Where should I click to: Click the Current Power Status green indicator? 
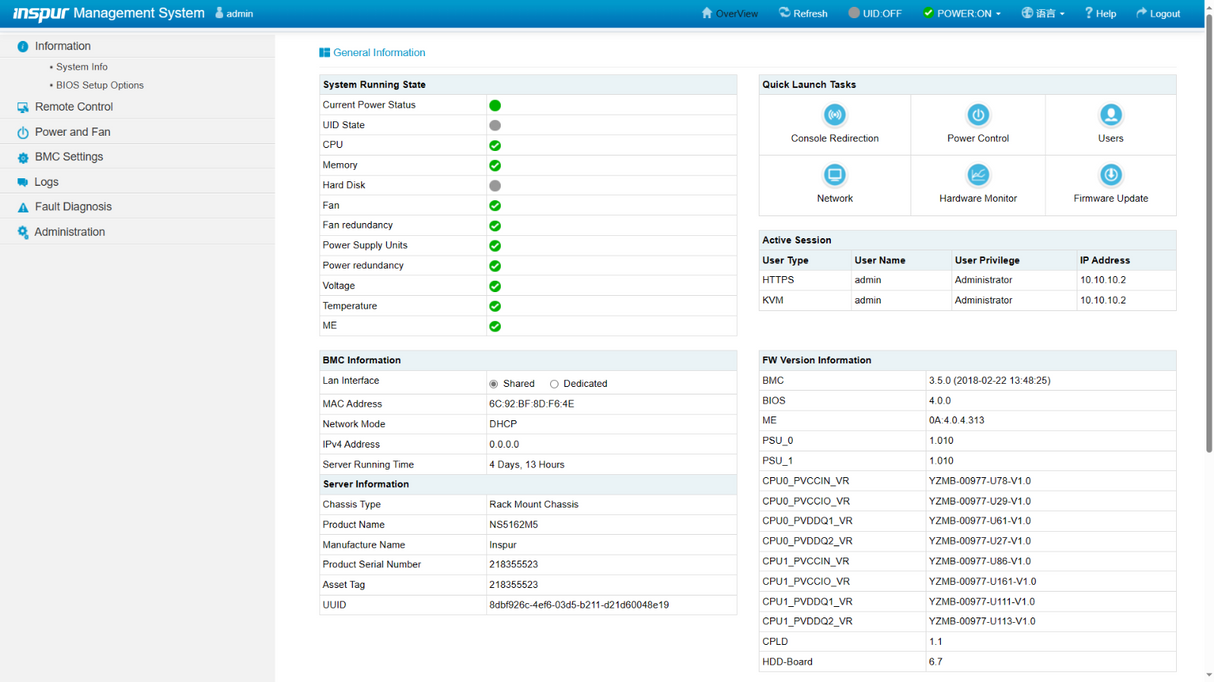[x=495, y=105]
